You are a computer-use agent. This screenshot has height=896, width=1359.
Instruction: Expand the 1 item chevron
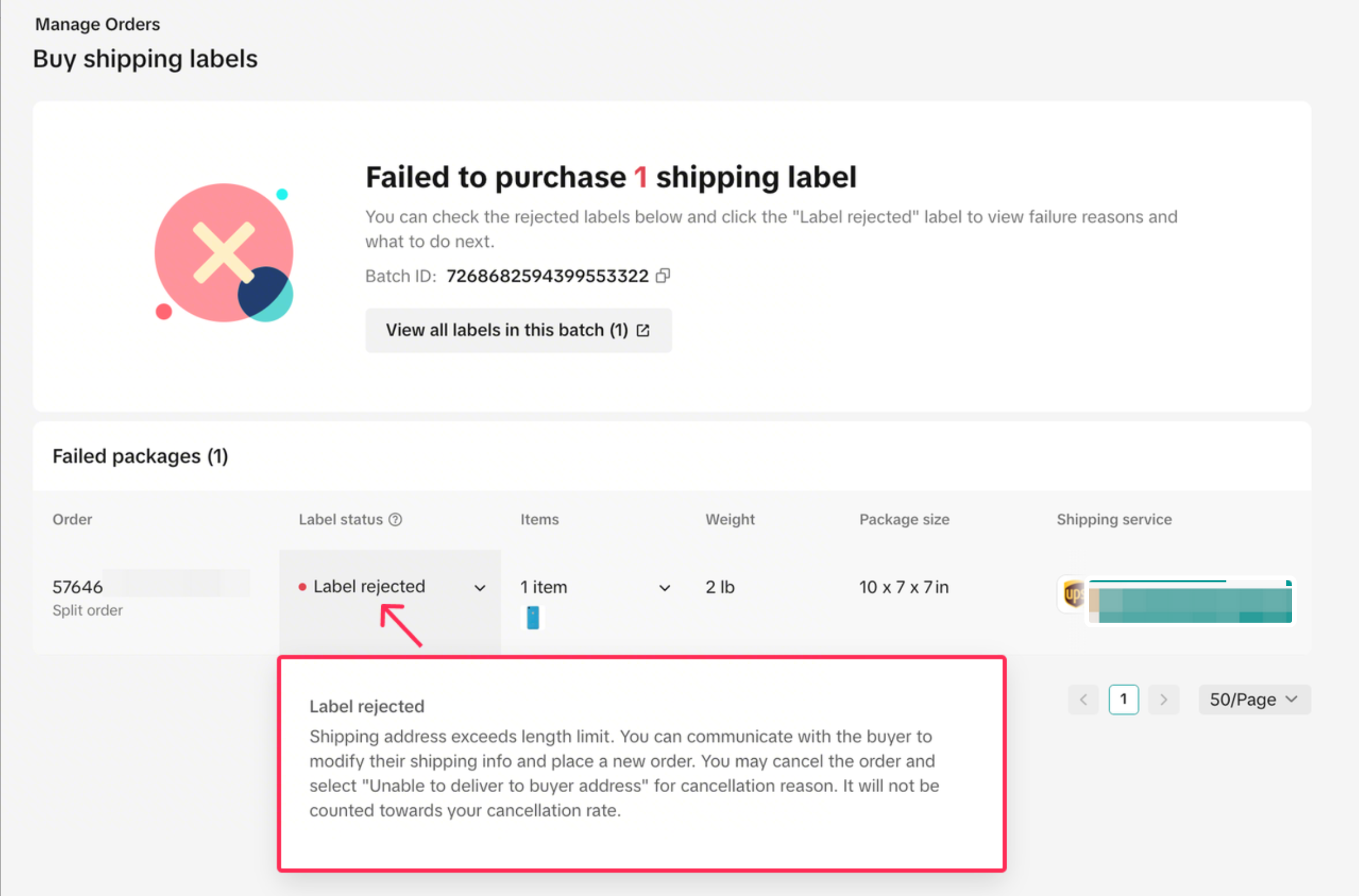point(665,588)
